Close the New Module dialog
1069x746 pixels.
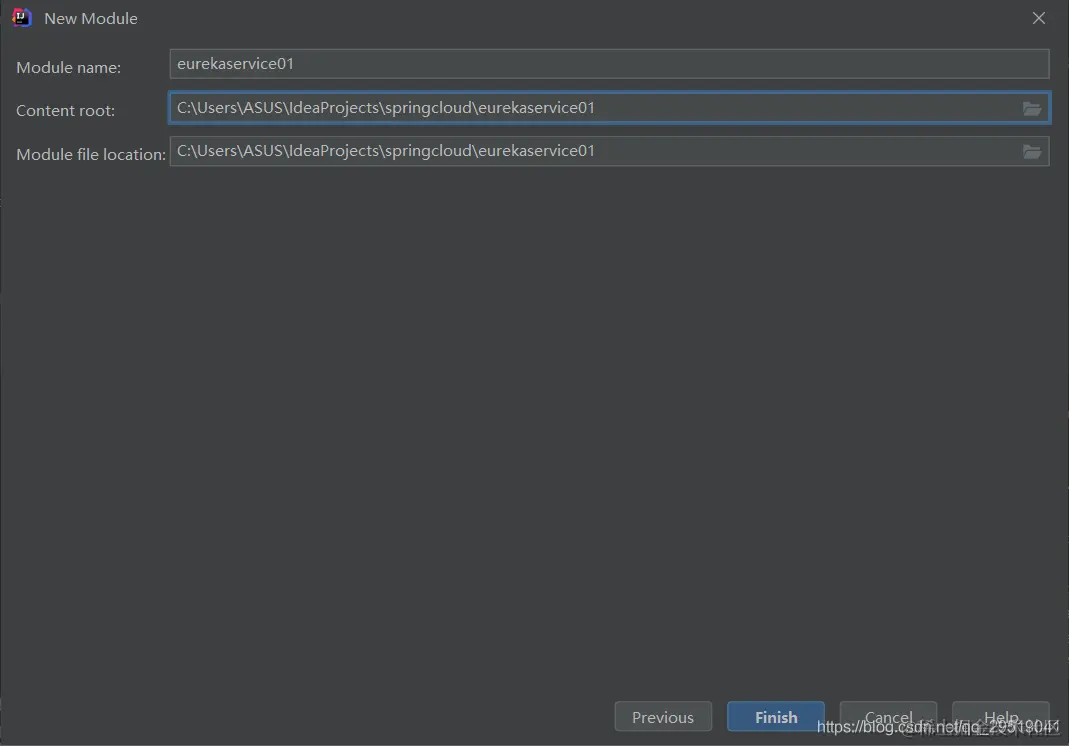[x=1038, y=18]
